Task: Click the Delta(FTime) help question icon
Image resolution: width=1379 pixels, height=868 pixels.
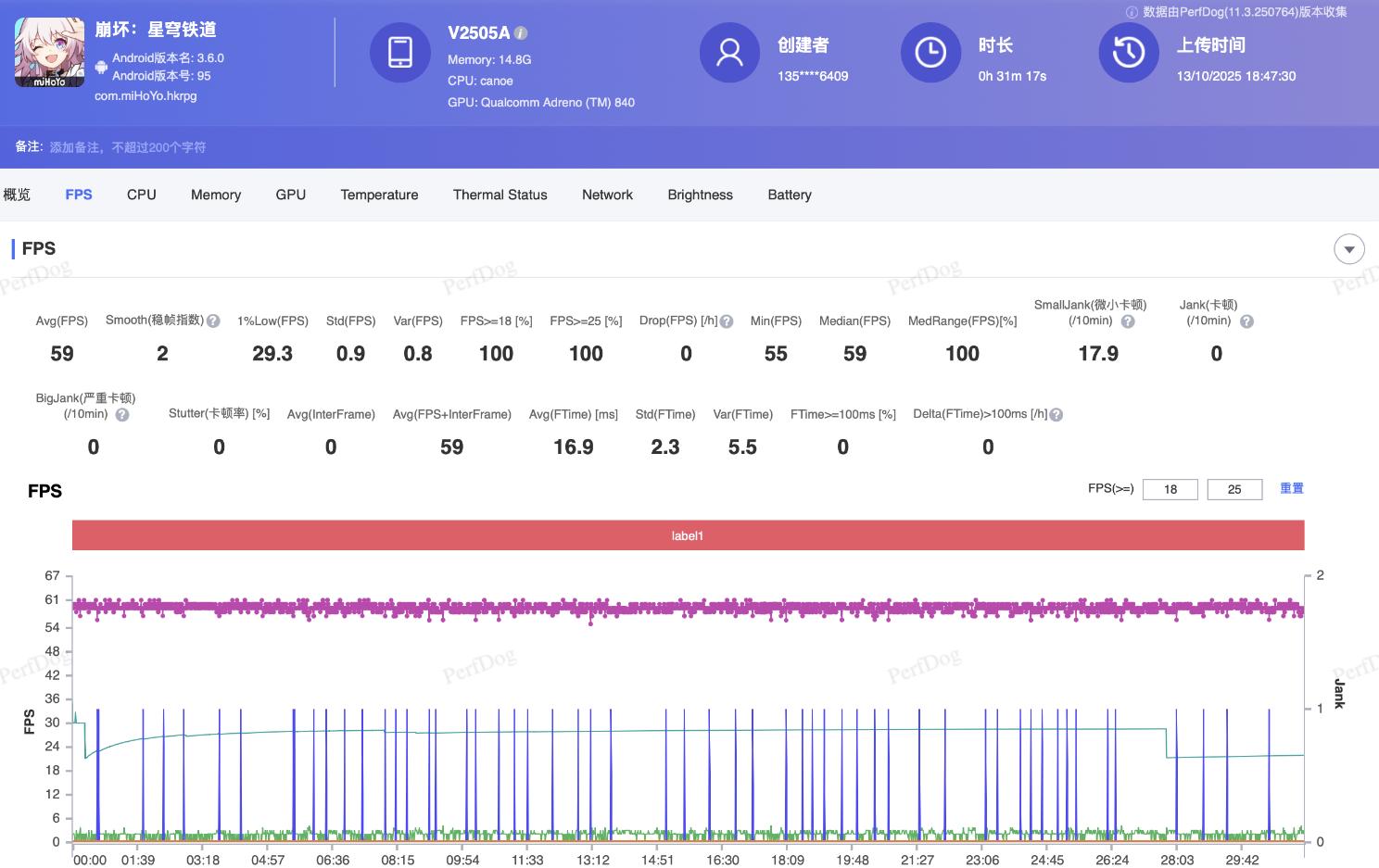Action: pyautogui.click(x=1056, y=415)
